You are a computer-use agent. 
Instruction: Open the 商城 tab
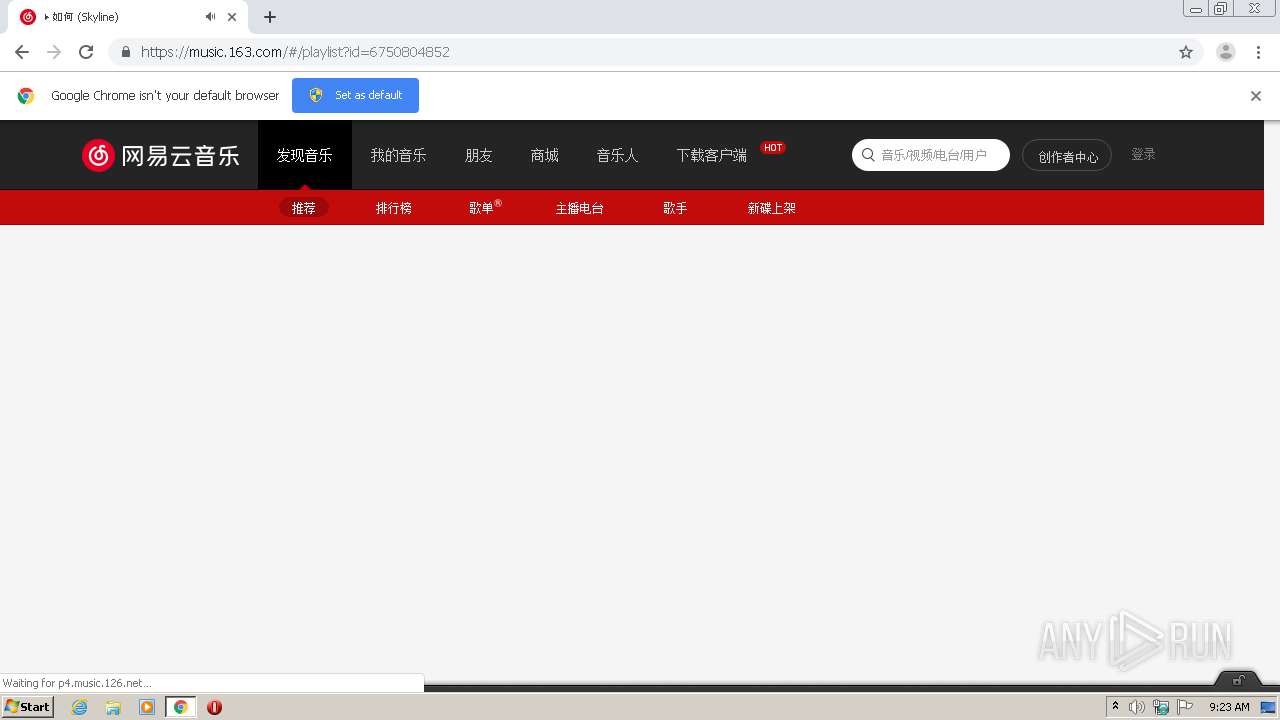tap(545, 155)
